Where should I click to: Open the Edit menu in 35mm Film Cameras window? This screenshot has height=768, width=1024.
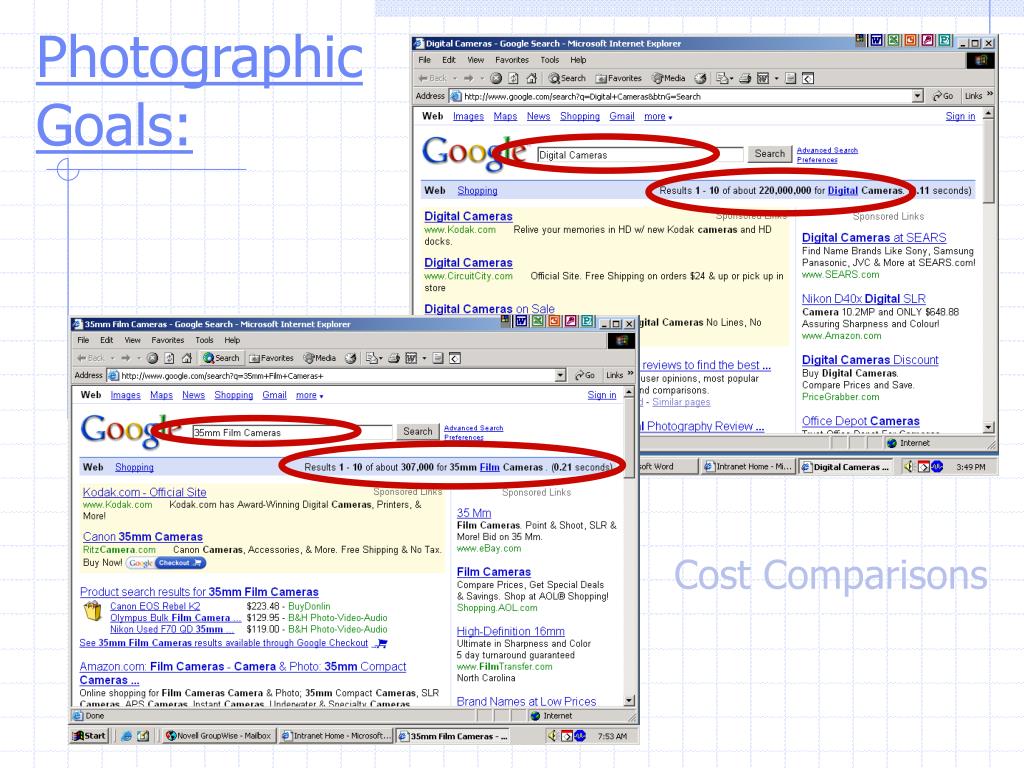(106, 340)
